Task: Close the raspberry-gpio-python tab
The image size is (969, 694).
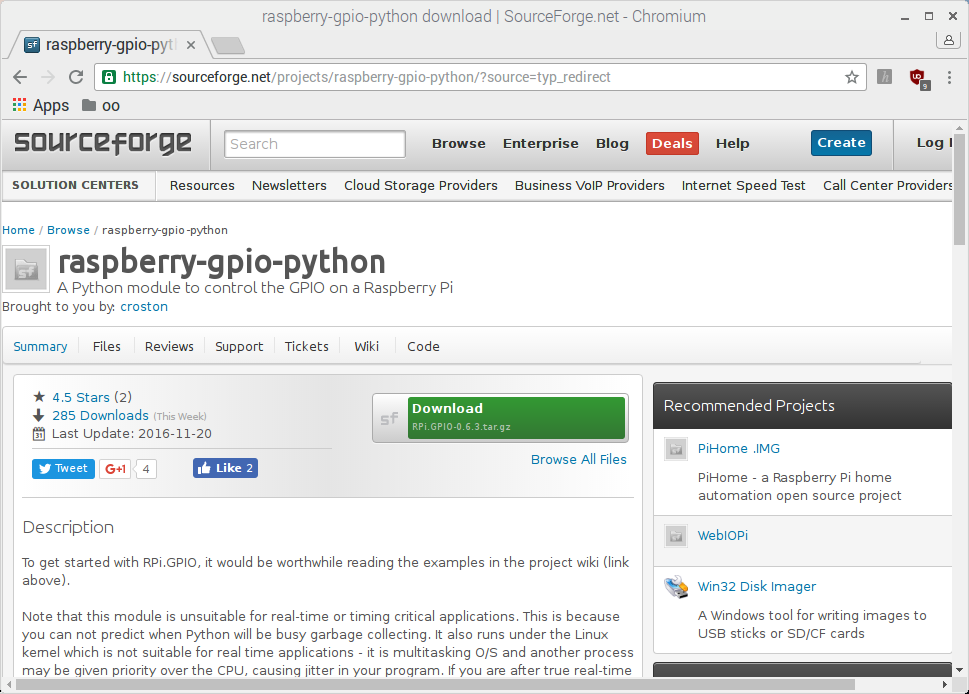Action: [191, 45]
